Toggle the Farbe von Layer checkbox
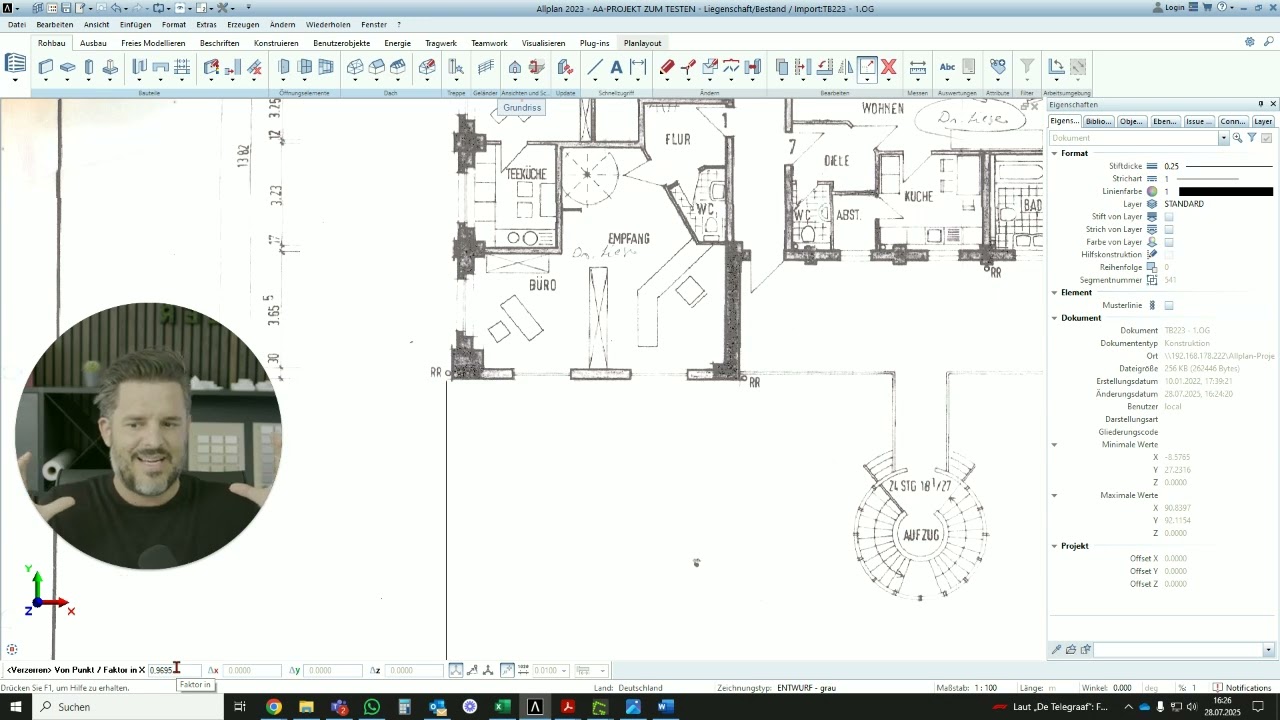This screenshot has width=1280, height=720. [1169, 242]
